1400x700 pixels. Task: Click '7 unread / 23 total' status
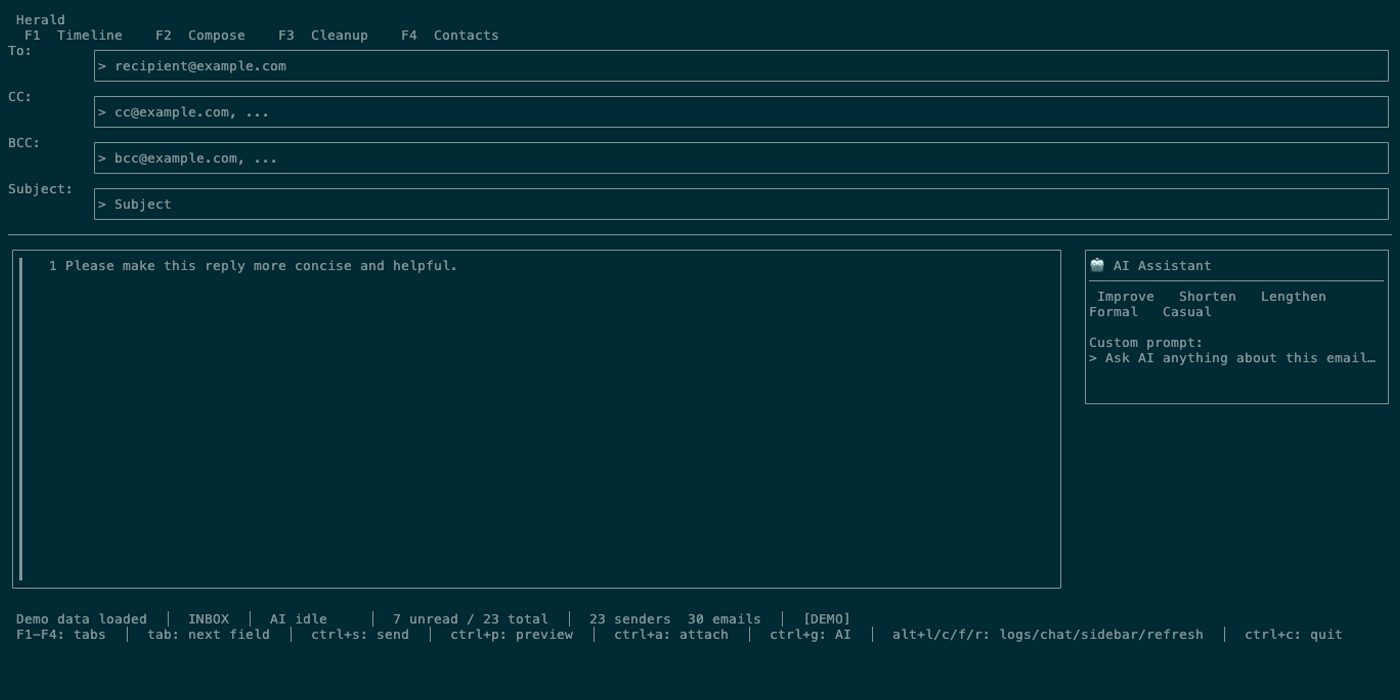pos(470,619)
